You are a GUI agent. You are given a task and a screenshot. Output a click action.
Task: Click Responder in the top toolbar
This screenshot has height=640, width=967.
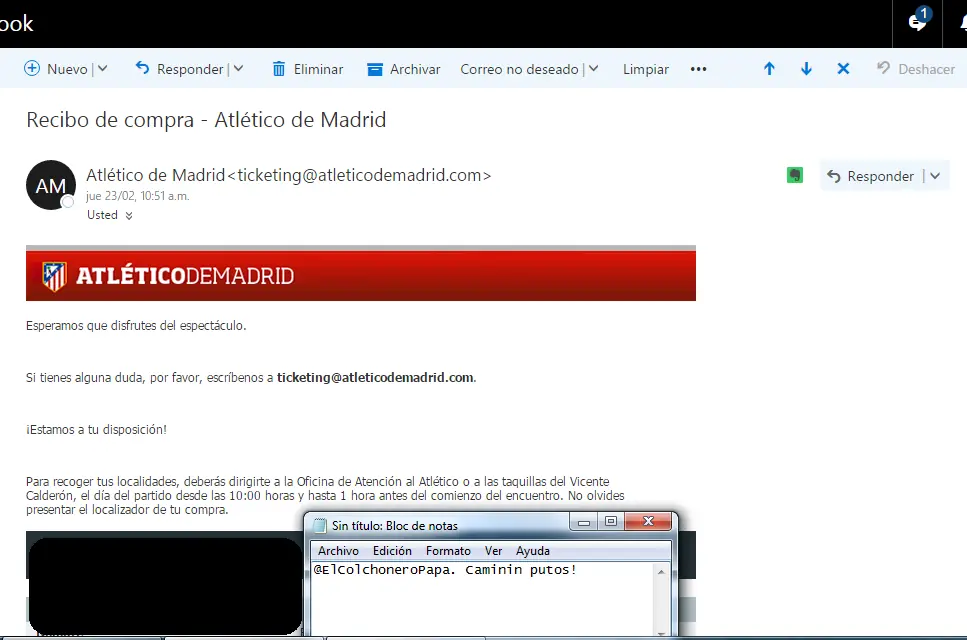pyautogui.click(x=179, y=68)
